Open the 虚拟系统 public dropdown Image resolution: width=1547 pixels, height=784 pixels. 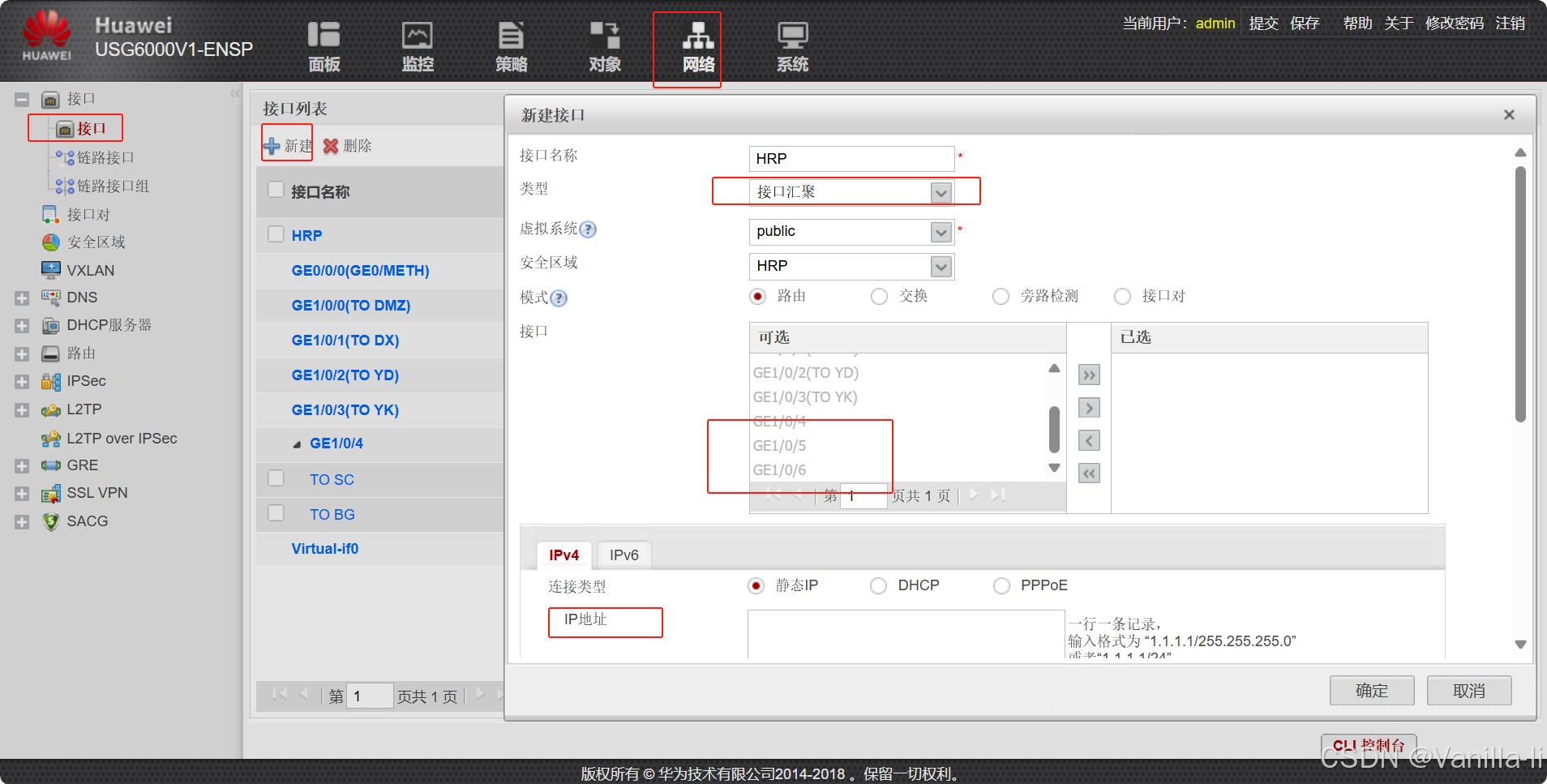tap(941, 233)
